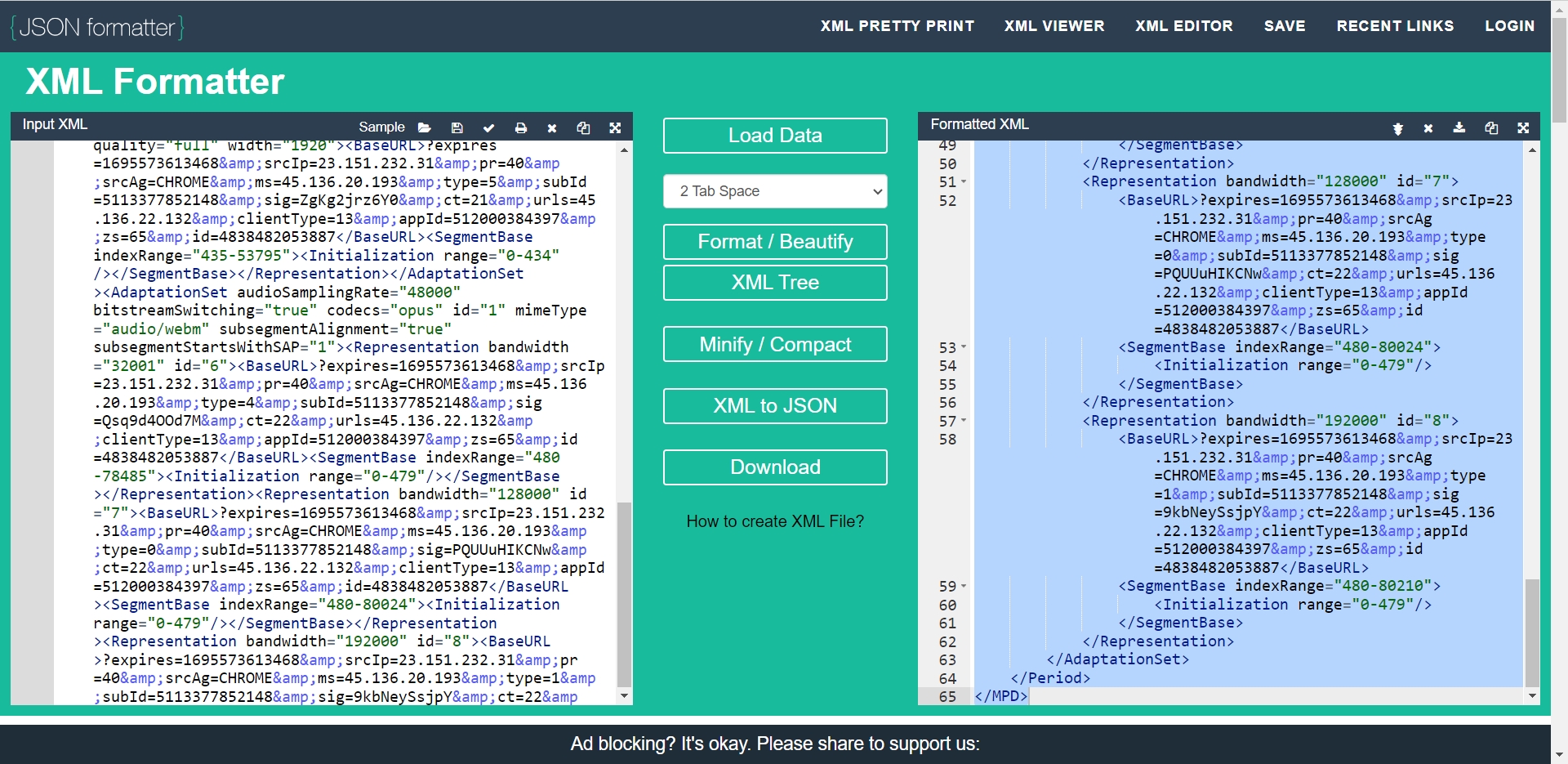Click the closing </MPD> tag on line 65

(x=1001, y=696)
